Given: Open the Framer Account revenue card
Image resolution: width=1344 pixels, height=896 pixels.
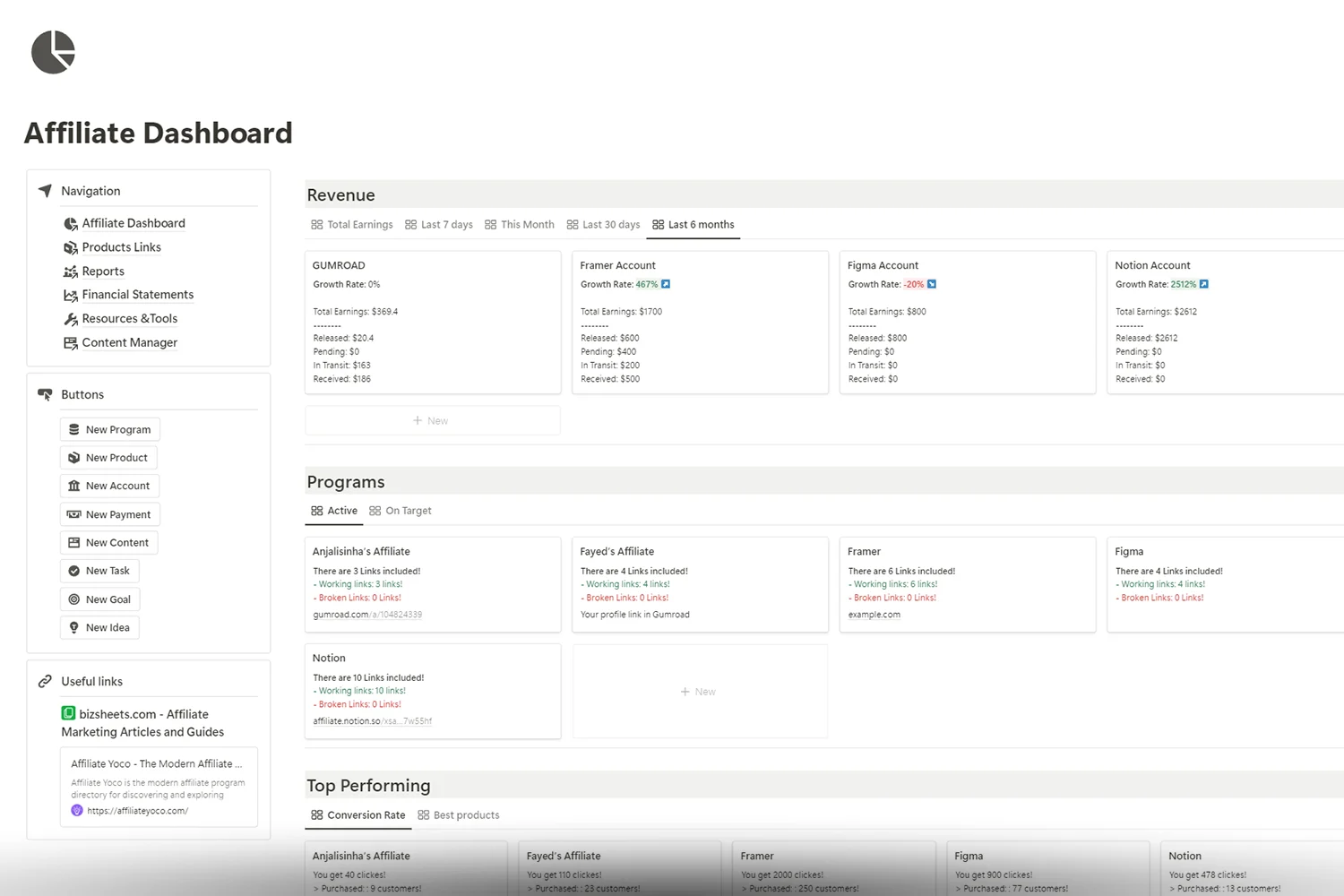Looking at the screenshot, I should click(700, 323).
